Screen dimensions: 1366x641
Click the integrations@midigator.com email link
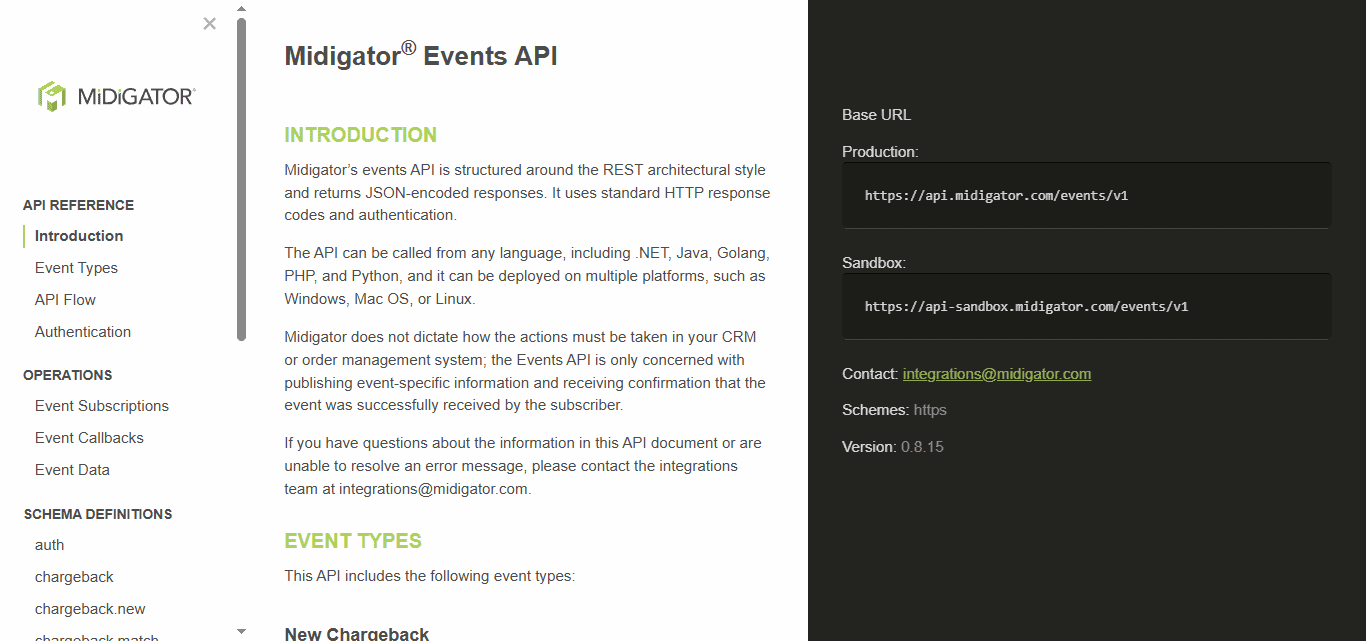[997, 374]
